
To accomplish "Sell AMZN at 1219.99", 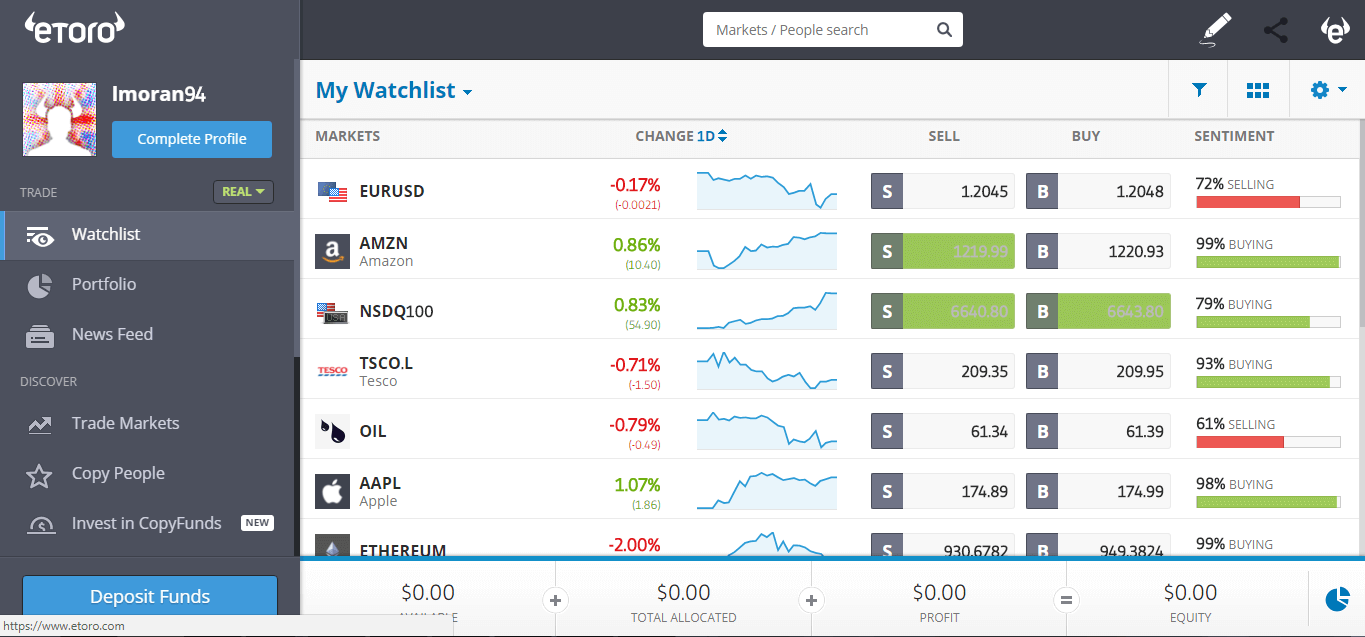I will [x=943, y=251].
